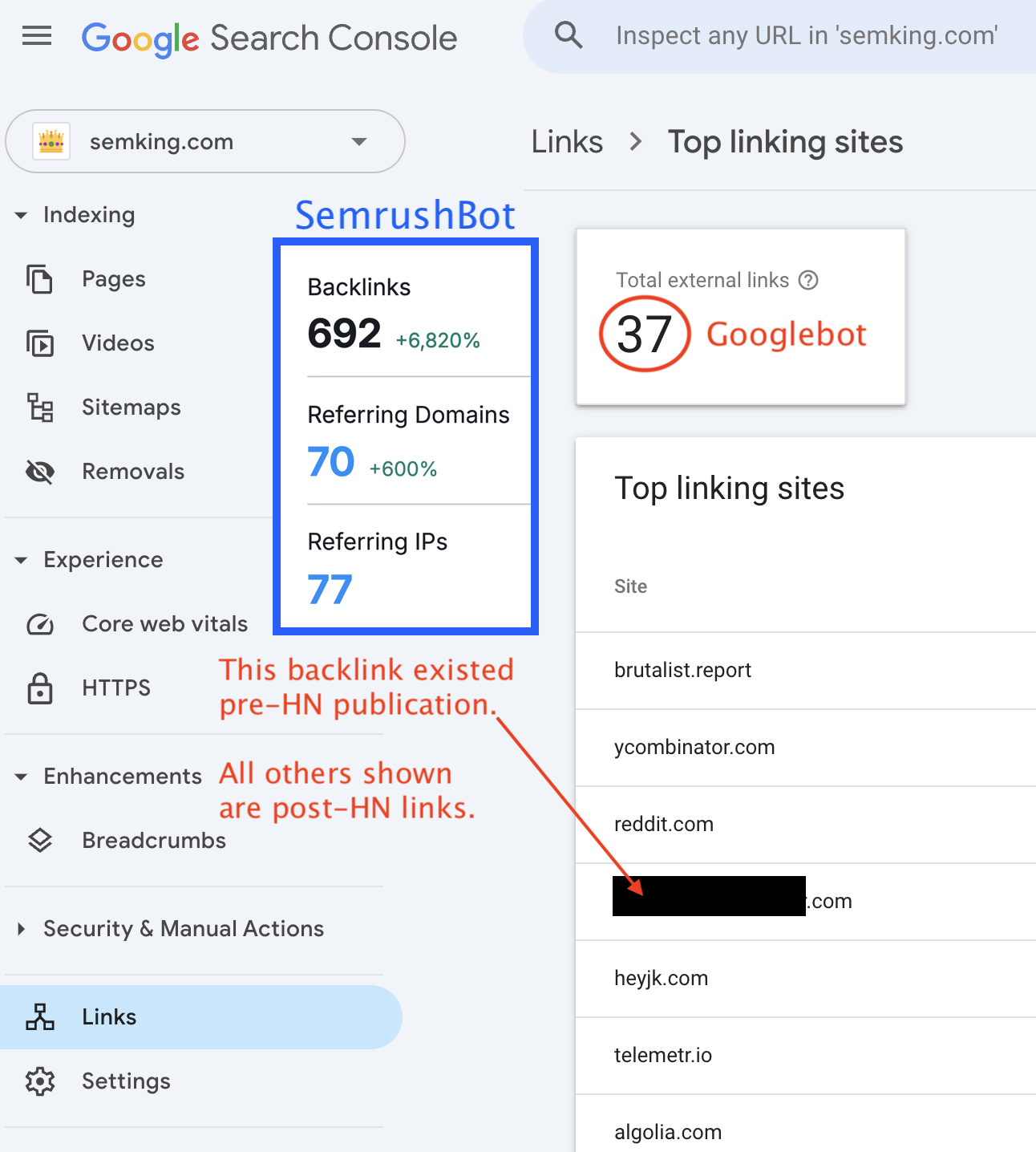Collapse the Enhancements section
1036x1152 pixels.
tap(22, 777)
